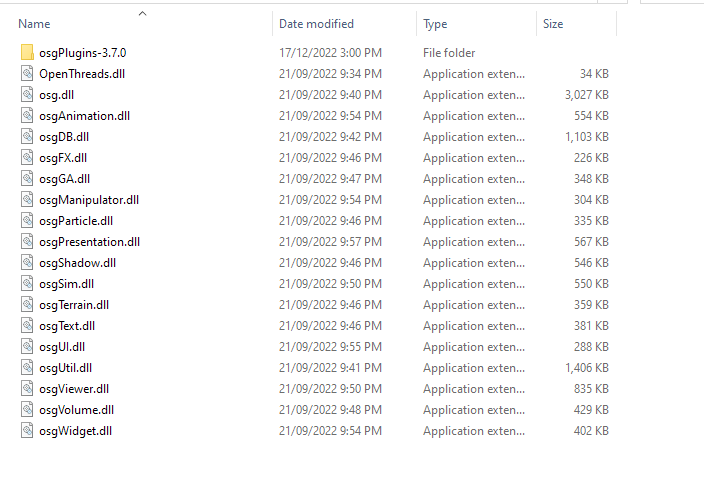
Task: Click the osgWidget.dll file icon
Action: tap(27, 431)
